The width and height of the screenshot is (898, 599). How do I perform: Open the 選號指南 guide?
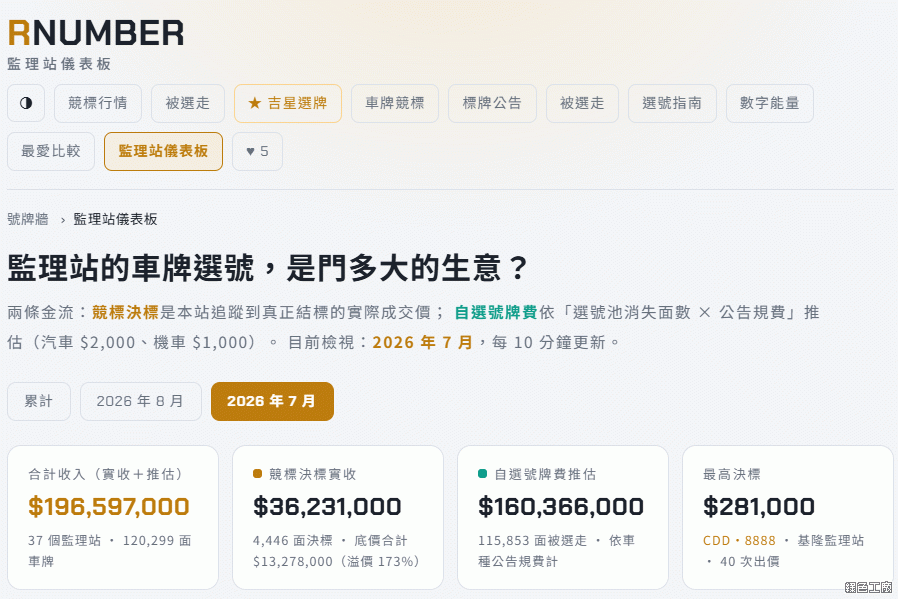point(672,103)
